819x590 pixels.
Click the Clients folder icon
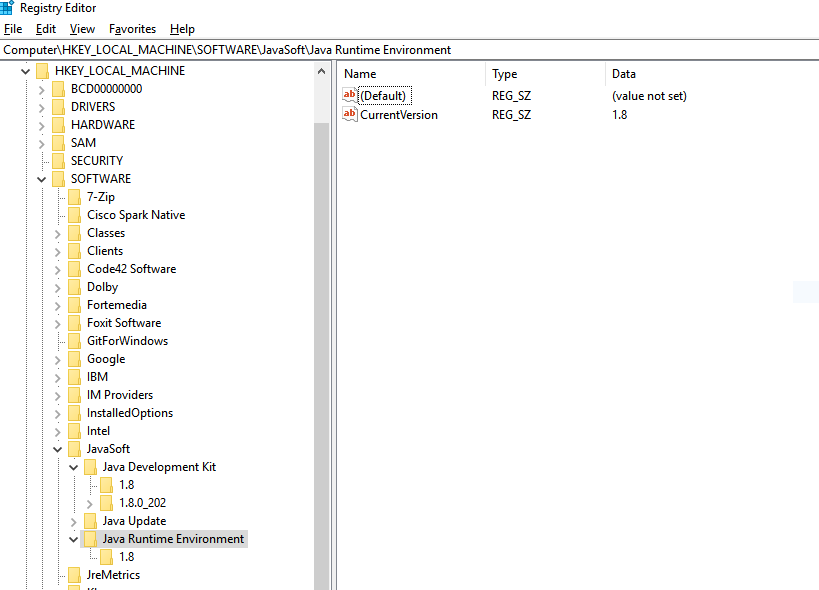point(75,251)
